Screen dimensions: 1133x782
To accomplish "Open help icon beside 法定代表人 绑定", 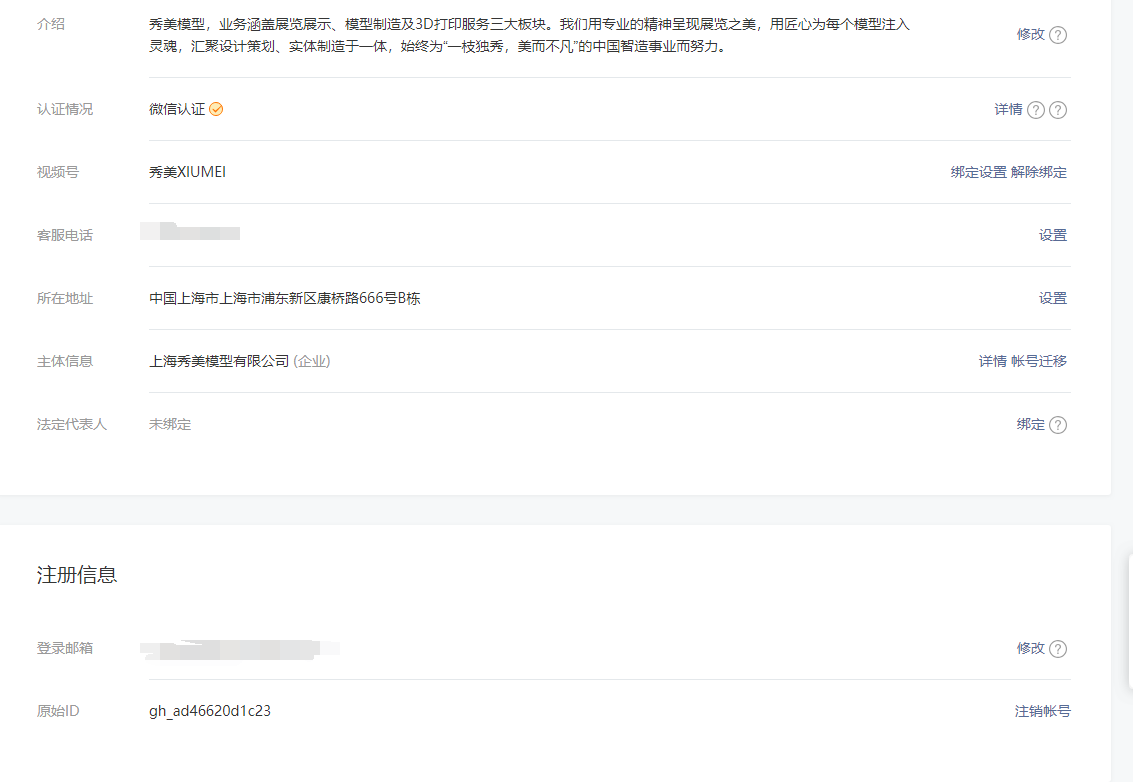I will pos(1058,425).
